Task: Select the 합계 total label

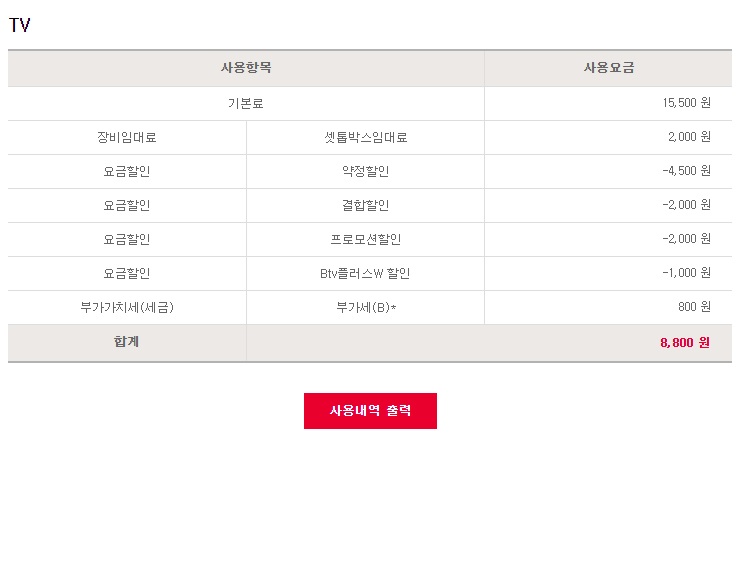Action: pyautogui.click(x=127, y=342)
